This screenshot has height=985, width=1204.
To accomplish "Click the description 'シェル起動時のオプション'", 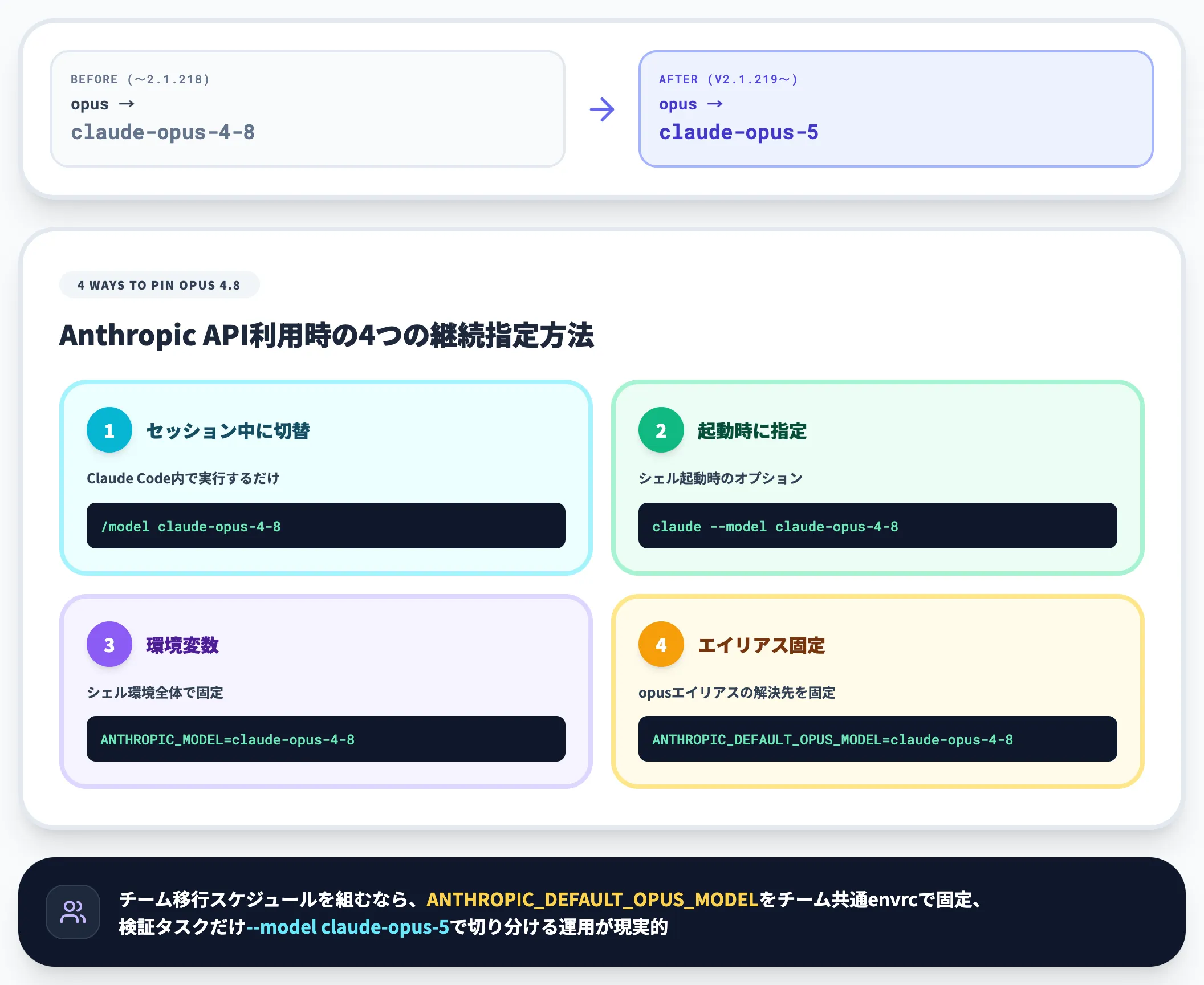I will pyautogui.click(x=721, y=478).
